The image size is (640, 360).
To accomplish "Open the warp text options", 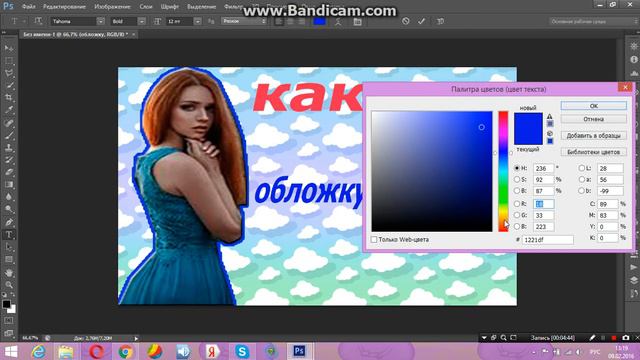I will 338,22.
